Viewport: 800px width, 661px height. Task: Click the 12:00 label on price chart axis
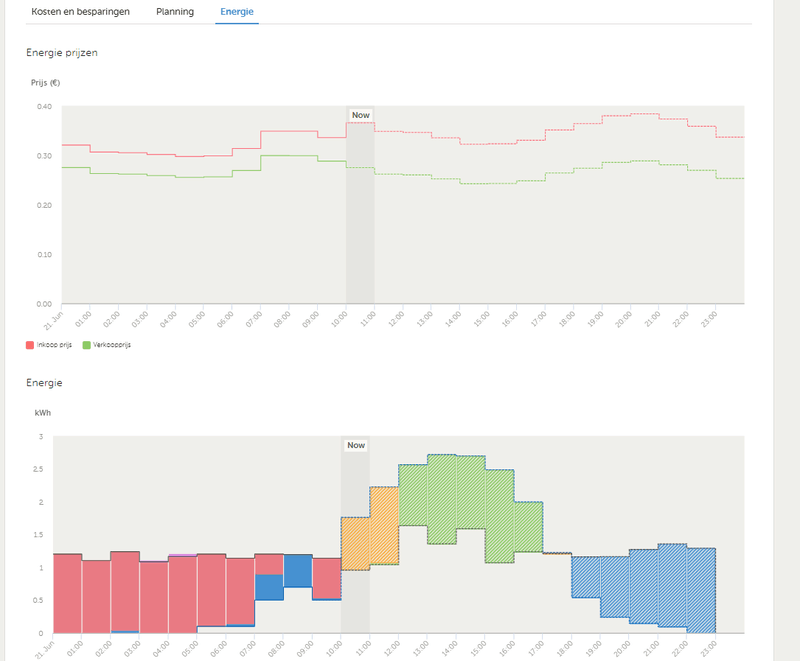point(396,319)
